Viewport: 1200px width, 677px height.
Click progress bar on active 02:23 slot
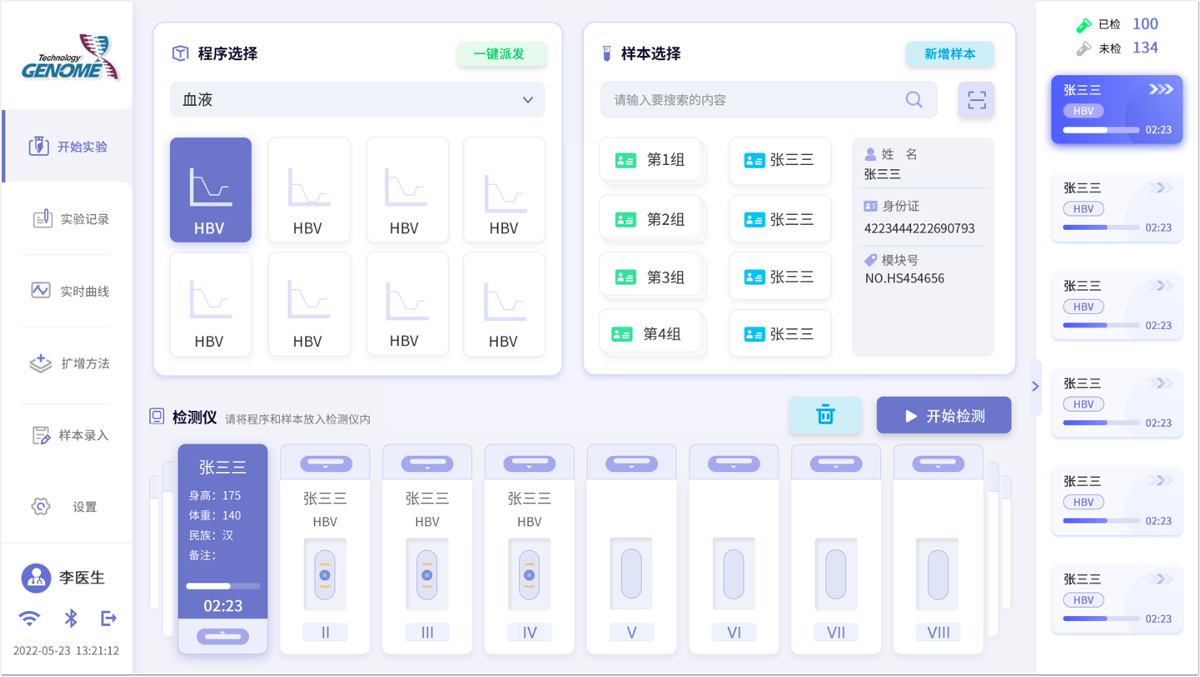[x=222, y=586]
